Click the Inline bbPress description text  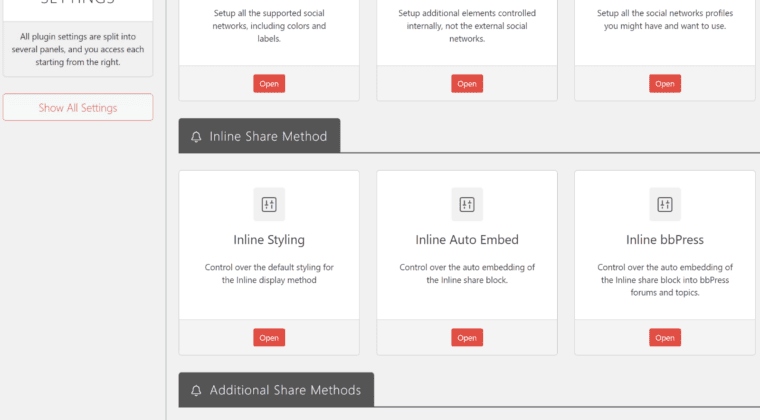point(665,280)
